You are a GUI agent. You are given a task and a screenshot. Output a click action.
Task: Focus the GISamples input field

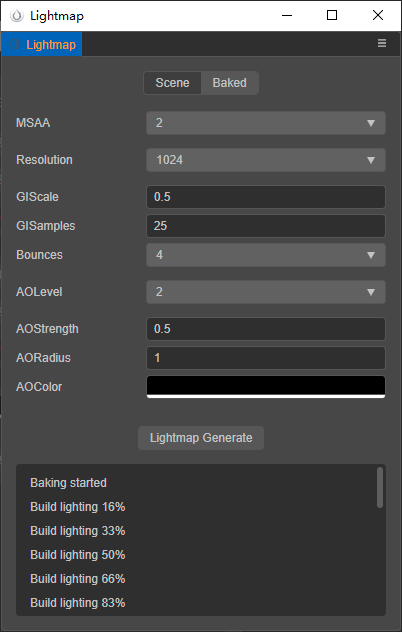tap(266, 226)
